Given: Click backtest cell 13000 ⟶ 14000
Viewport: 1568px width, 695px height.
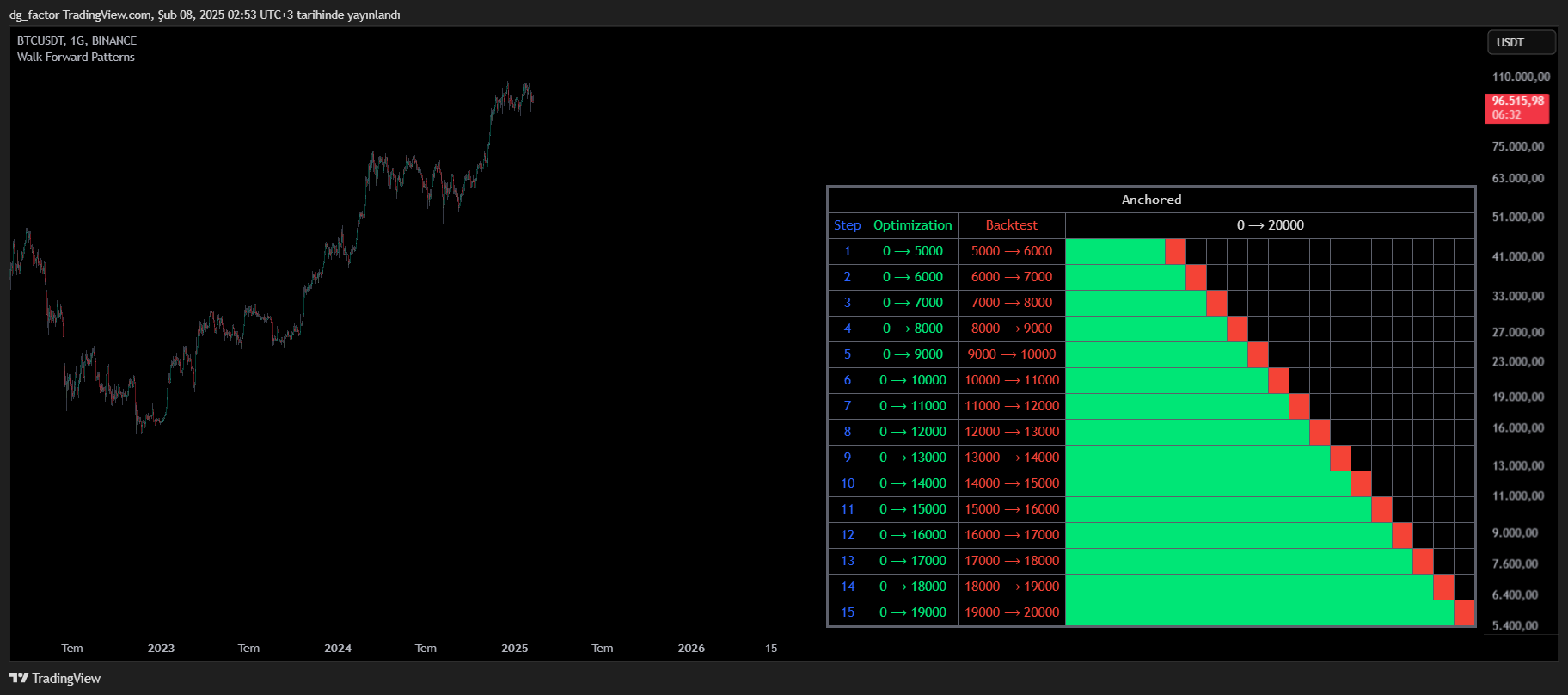Looking at the screenshot, I should [1011, 458].
